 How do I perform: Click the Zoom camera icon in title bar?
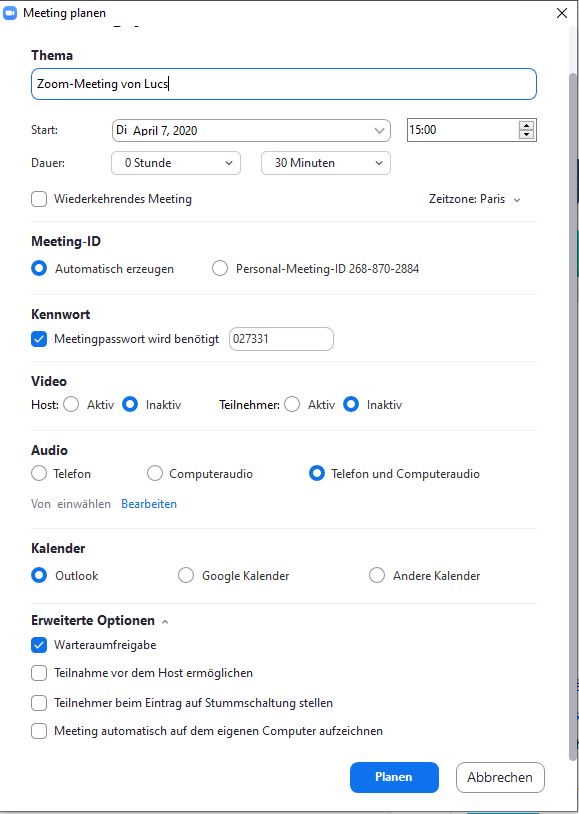tap(10, 13)
